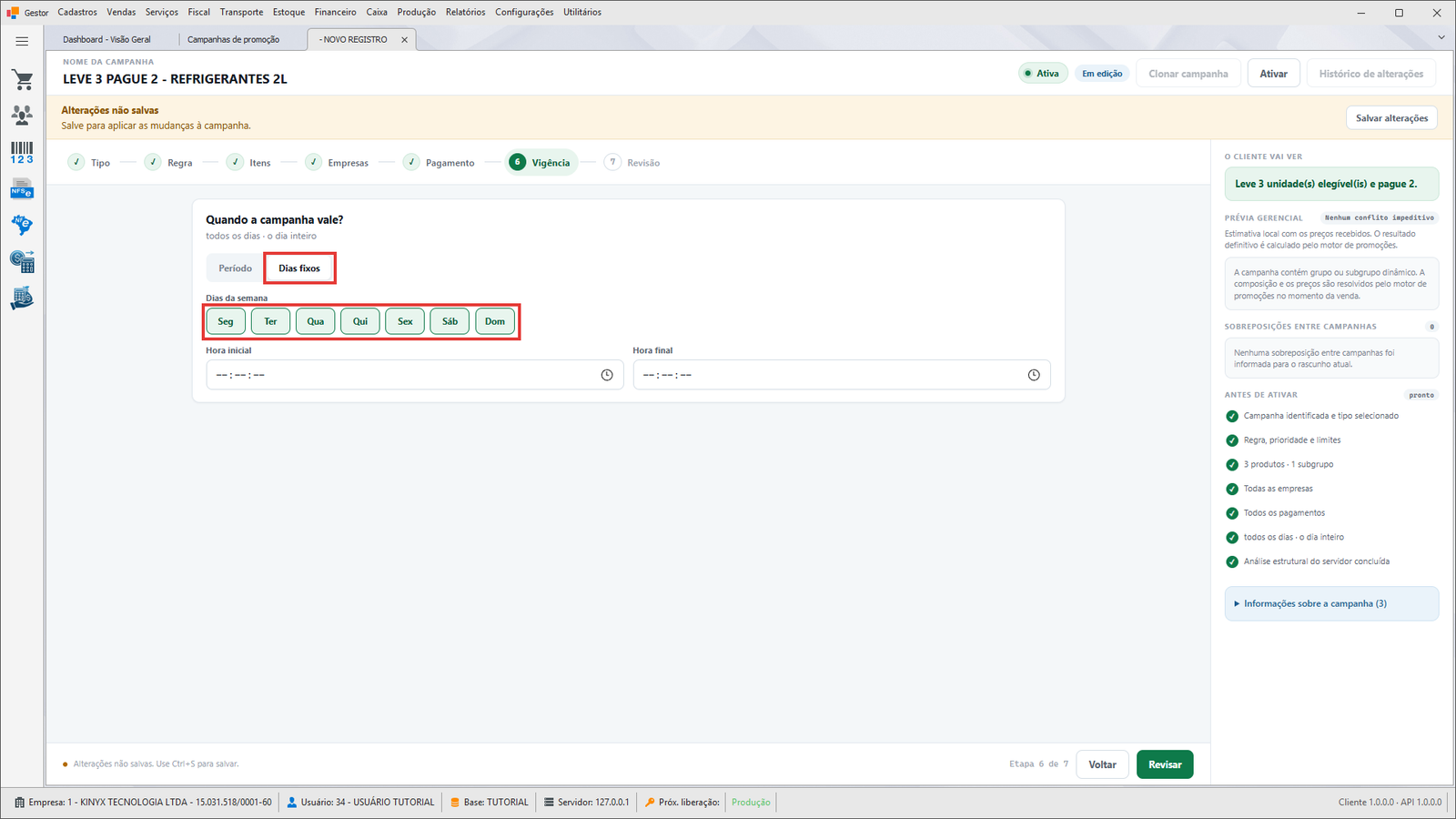Open the customers people icon

click(x=22, y=115)
